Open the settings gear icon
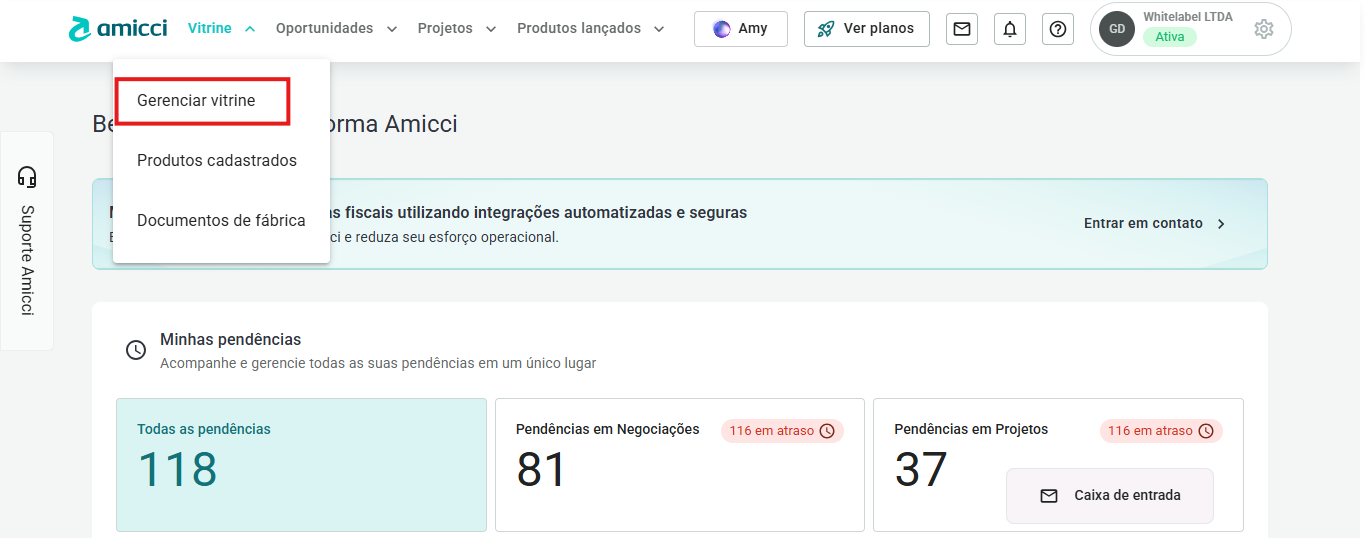The image size is (1365, 538). [1263, 29]
